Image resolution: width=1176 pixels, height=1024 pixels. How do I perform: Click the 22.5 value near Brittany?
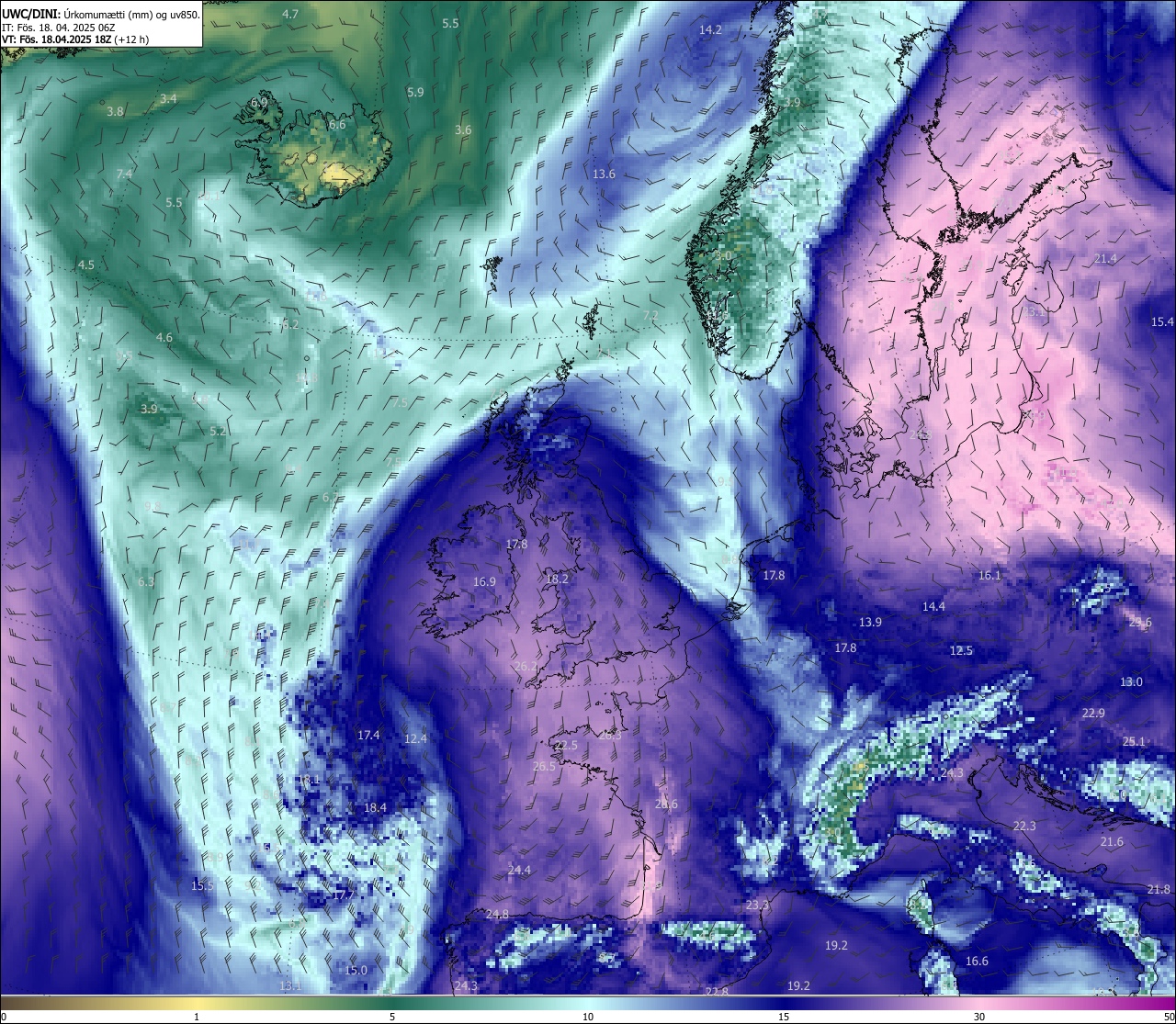[566, 745]
